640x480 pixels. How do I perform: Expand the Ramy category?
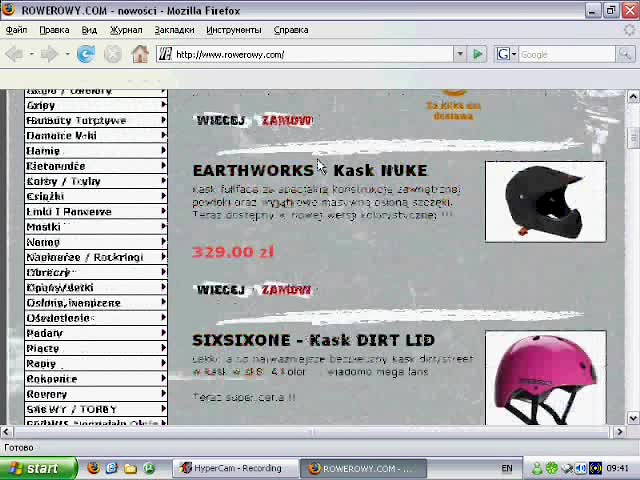pos(96,364)
